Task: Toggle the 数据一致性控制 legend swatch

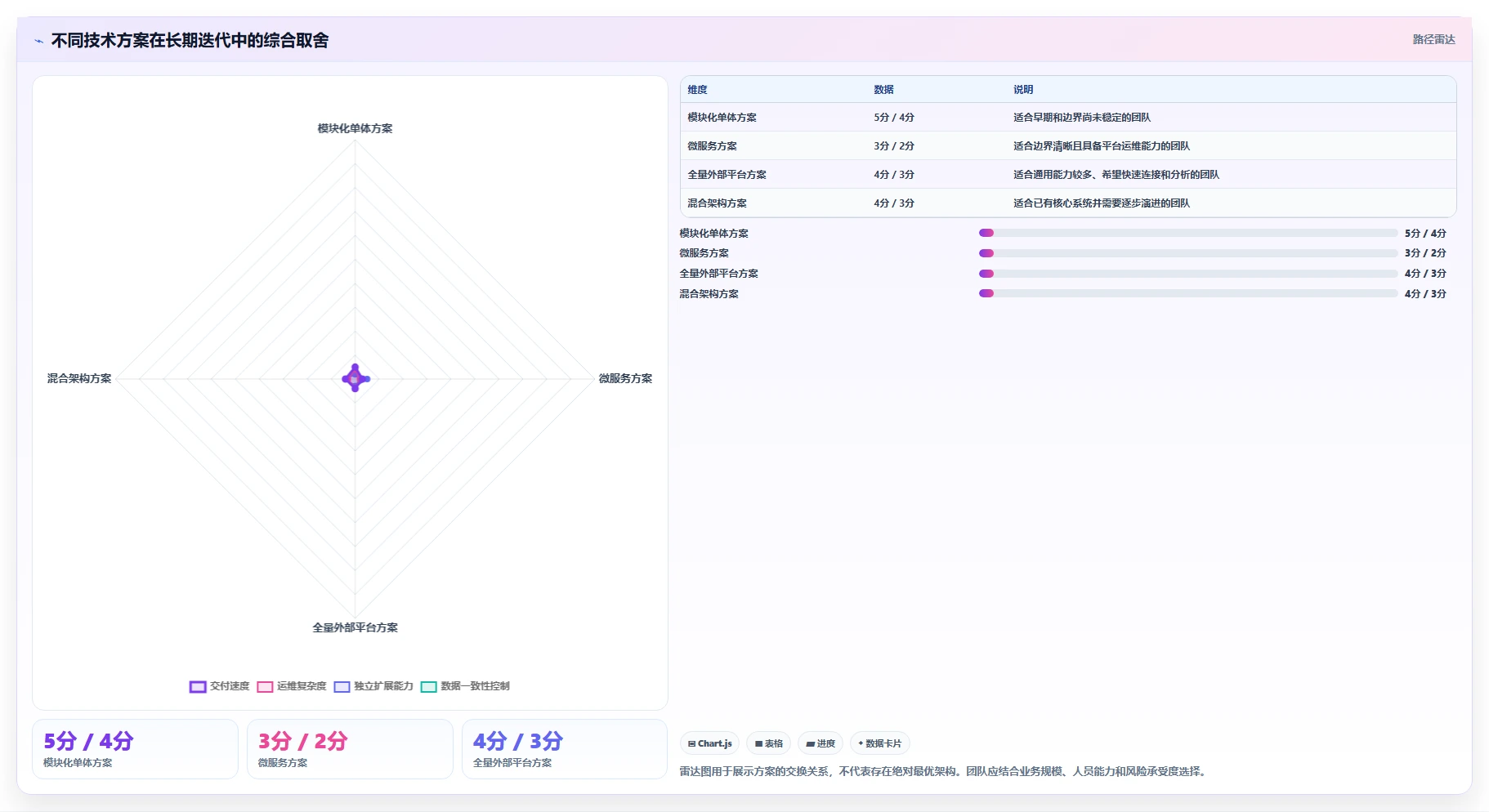Action: (x=428, y=686)
